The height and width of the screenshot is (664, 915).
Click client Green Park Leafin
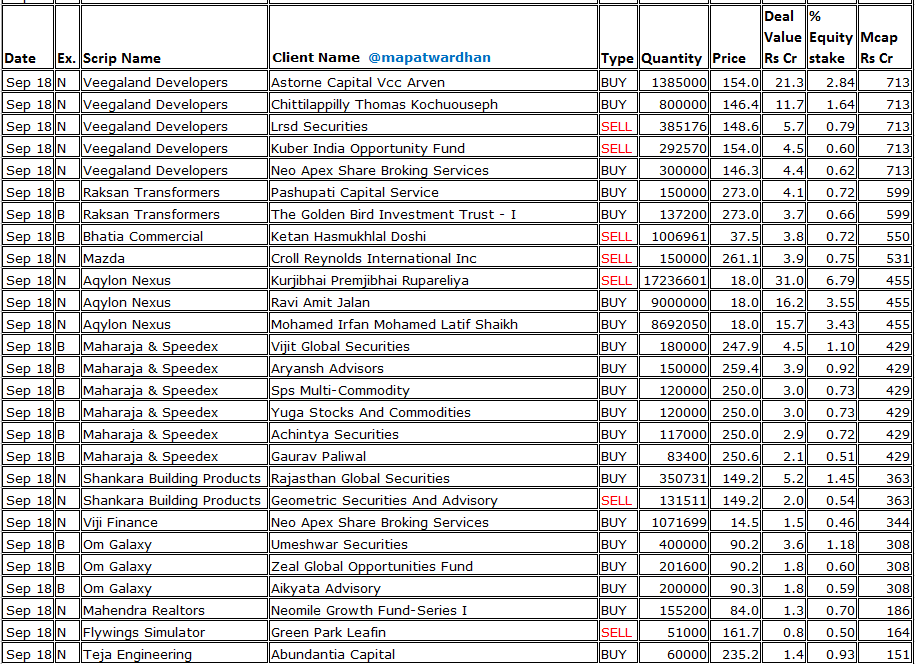328,632
